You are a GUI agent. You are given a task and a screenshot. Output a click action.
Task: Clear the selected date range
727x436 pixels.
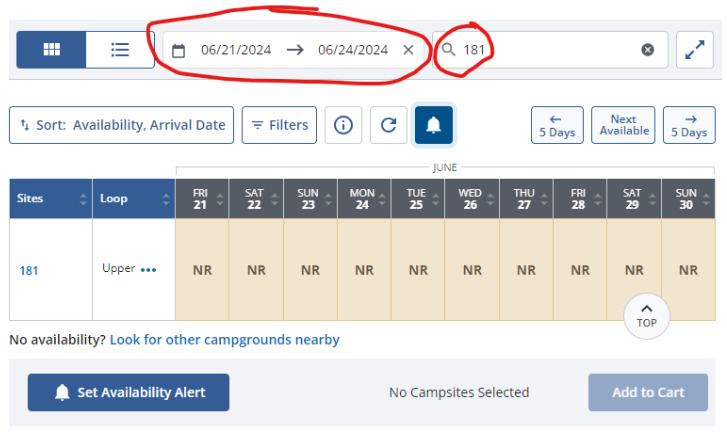tap(408, 50)
